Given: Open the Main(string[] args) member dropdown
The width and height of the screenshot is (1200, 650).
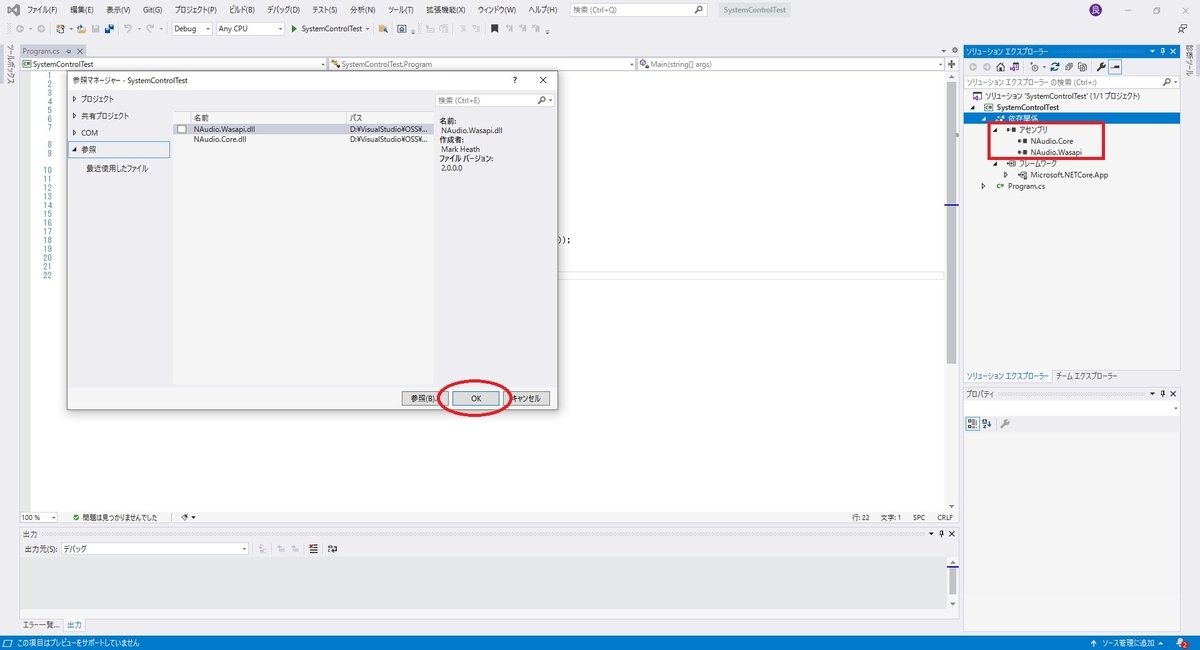Looking at the screenshot, I should 792,64.
